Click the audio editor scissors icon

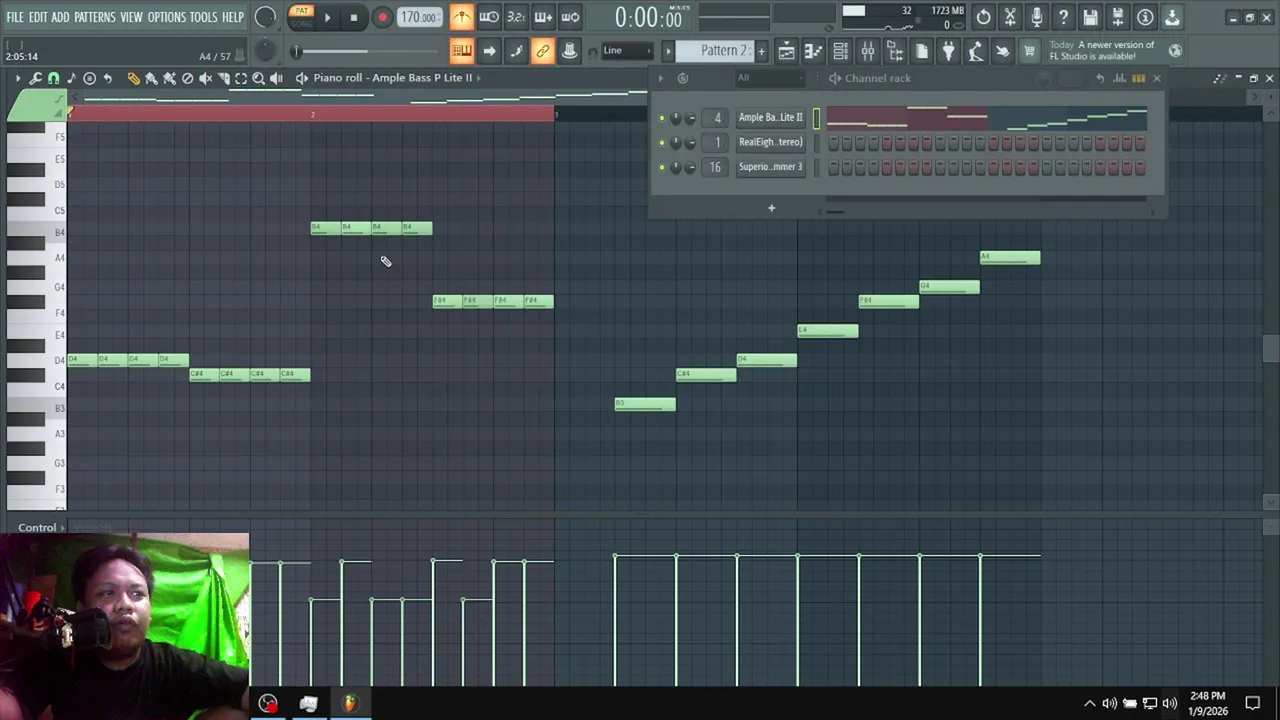click(x=1010, y=17)
